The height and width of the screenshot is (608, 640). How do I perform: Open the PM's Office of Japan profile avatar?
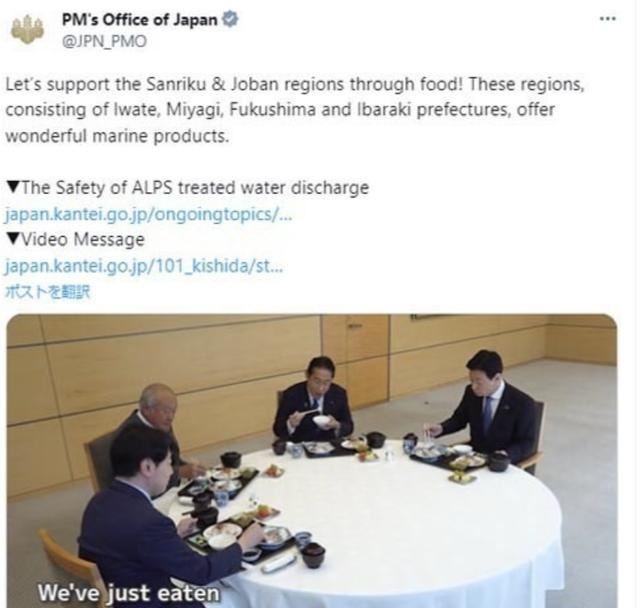point(28,29)
